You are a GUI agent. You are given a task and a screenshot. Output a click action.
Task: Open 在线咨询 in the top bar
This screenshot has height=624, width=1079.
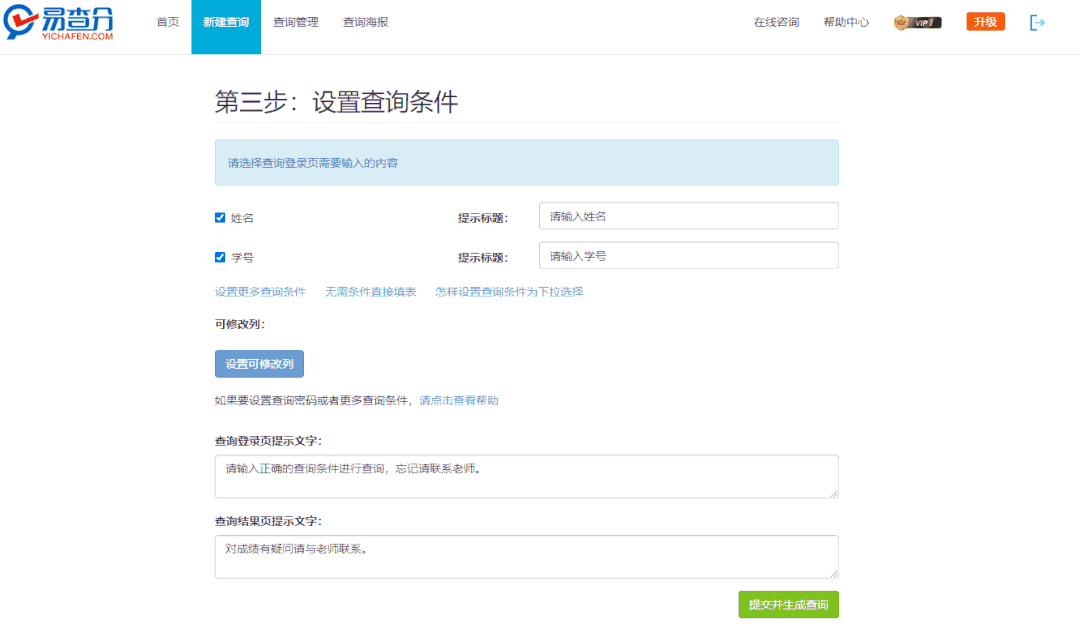point(776,22)
